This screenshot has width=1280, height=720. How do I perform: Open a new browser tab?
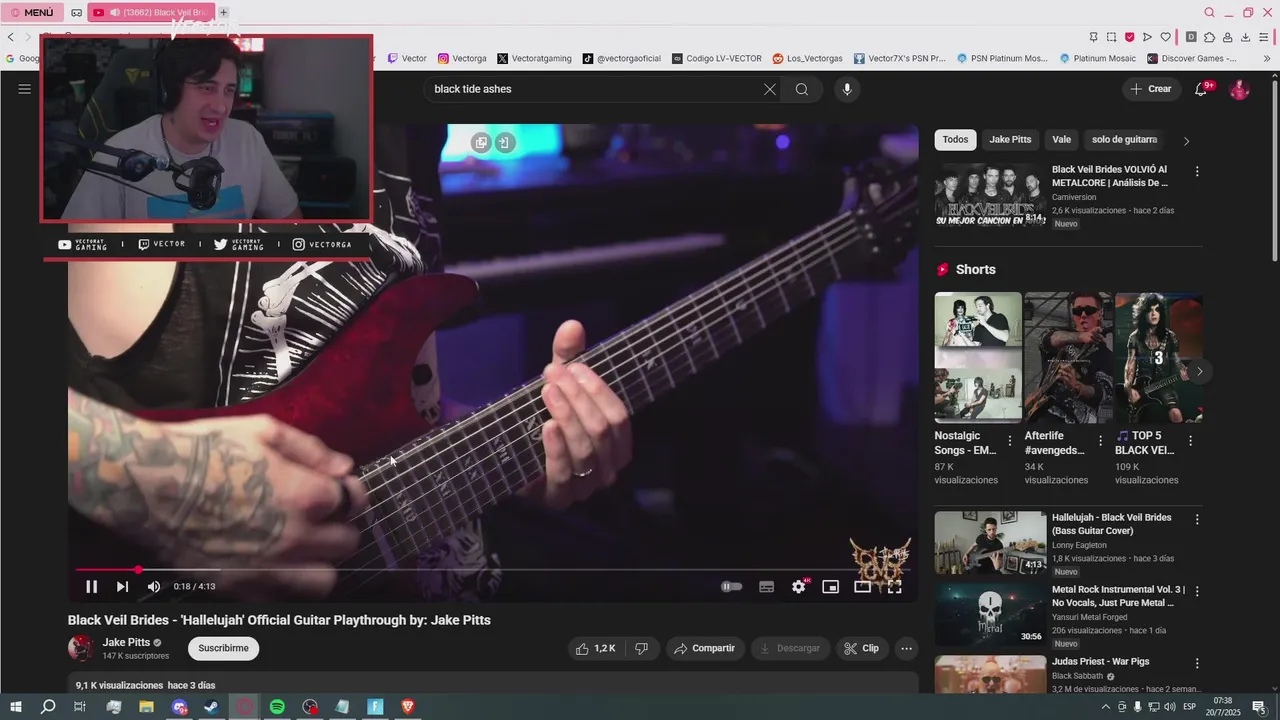(x=223, y=13)
